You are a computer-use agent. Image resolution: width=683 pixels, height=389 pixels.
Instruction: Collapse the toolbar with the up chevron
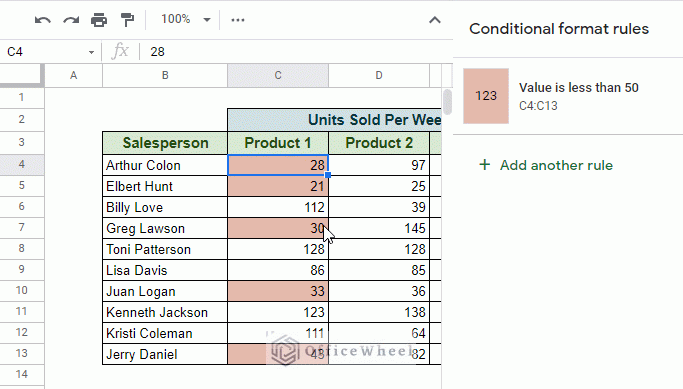click(435, 20)
